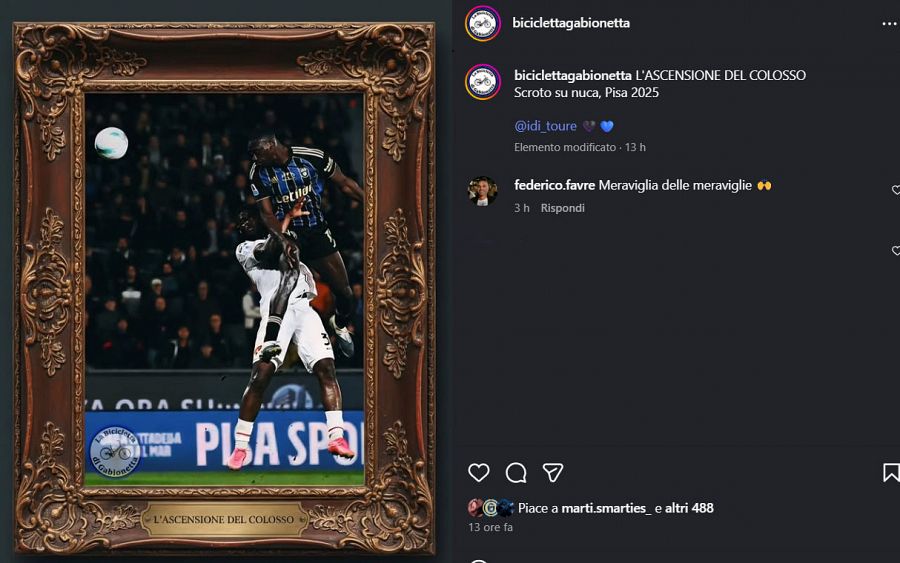
Task: Click the federico.favre commenter username
Action: 554,185
